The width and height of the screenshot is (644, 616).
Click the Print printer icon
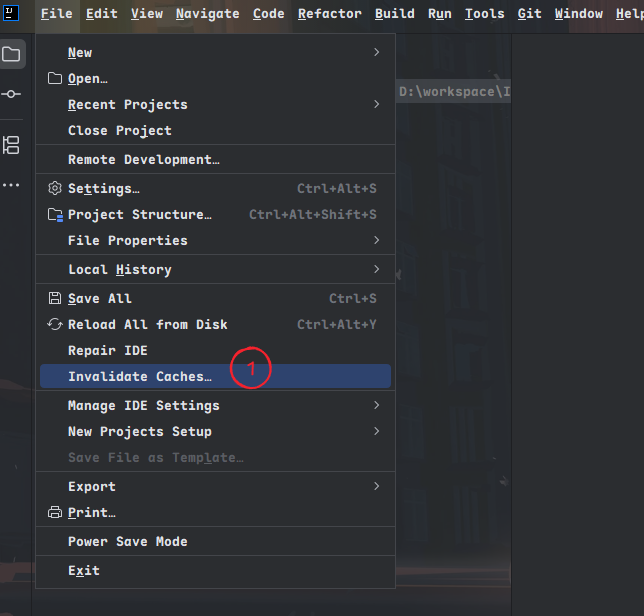tap(55, 512)
